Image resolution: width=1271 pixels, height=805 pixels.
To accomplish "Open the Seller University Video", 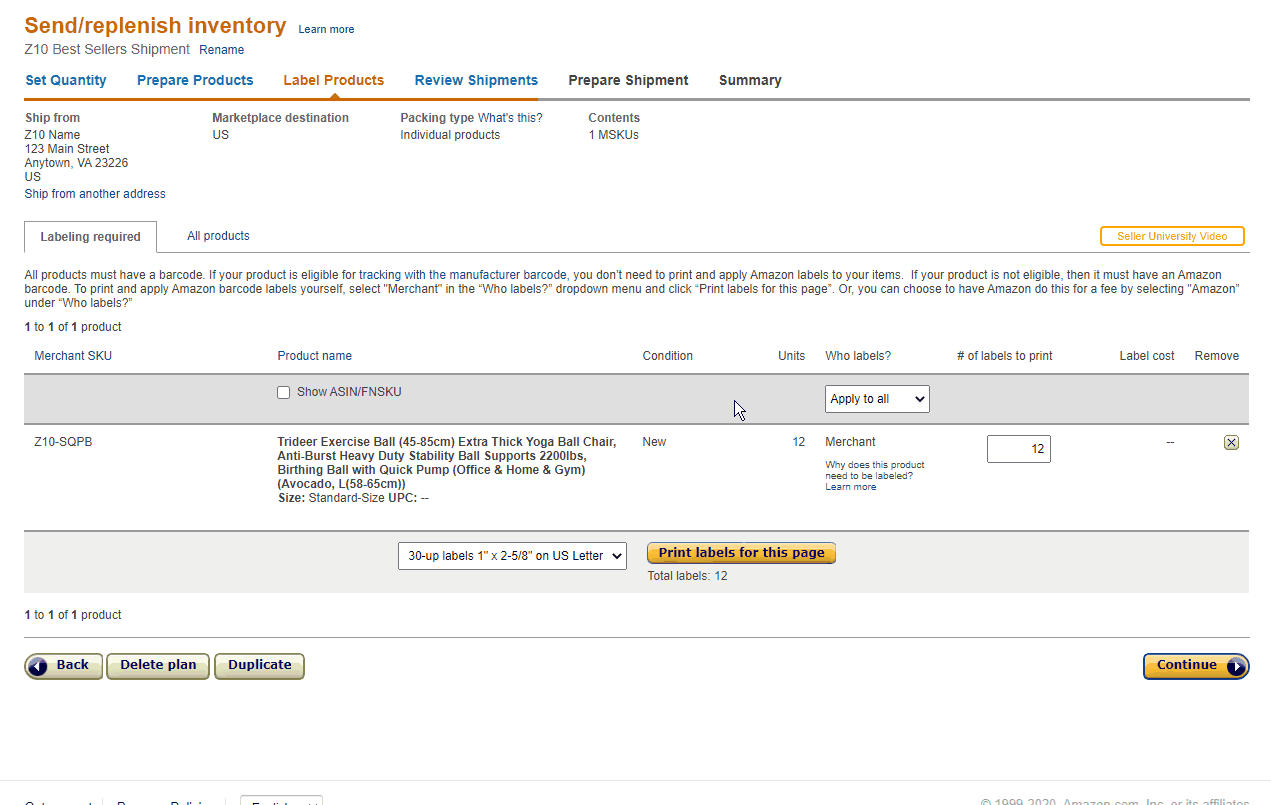I will point(1171,236).
